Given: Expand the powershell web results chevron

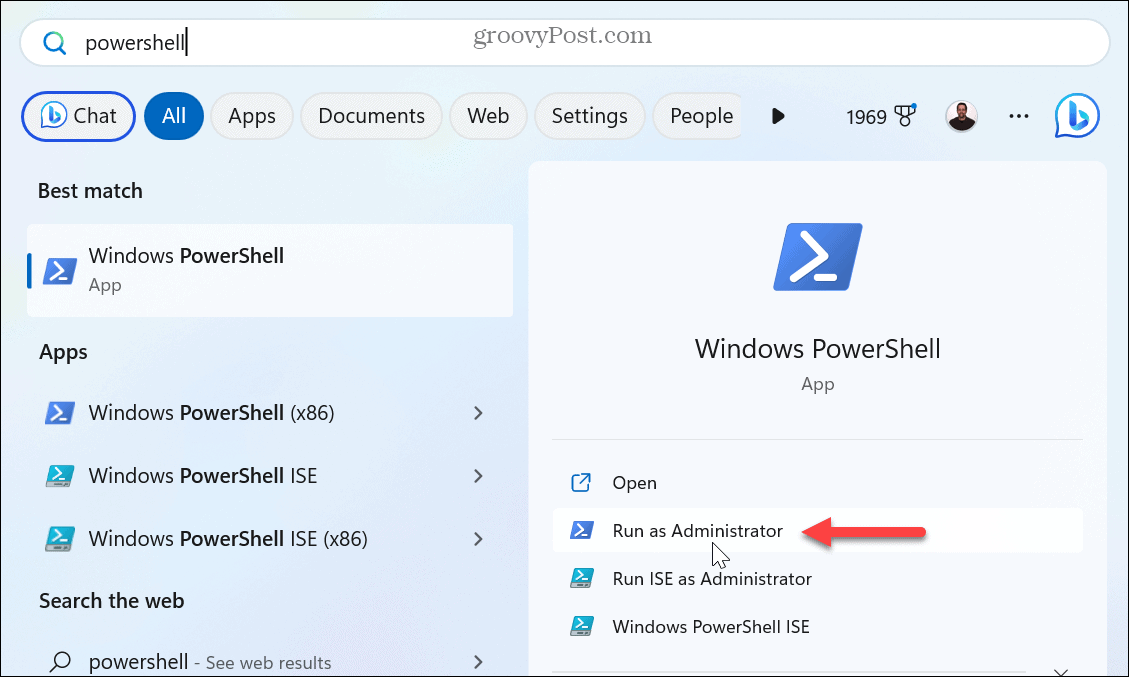Looking at the screenshot, I should [478, 661].
